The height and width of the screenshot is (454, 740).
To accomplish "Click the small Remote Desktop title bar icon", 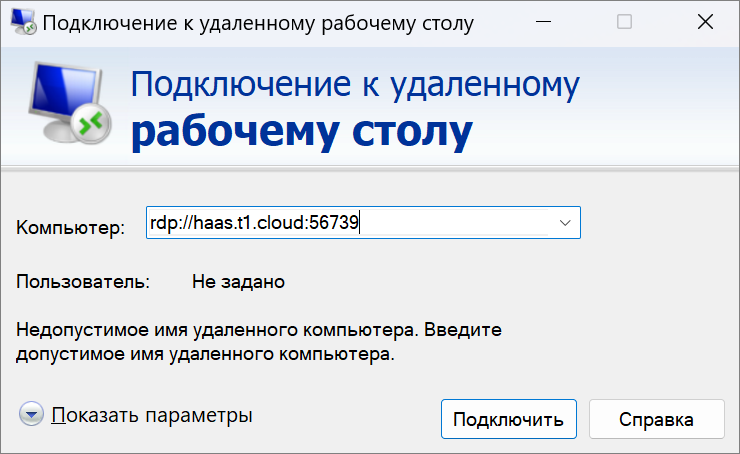I will [x=23, y=22].
